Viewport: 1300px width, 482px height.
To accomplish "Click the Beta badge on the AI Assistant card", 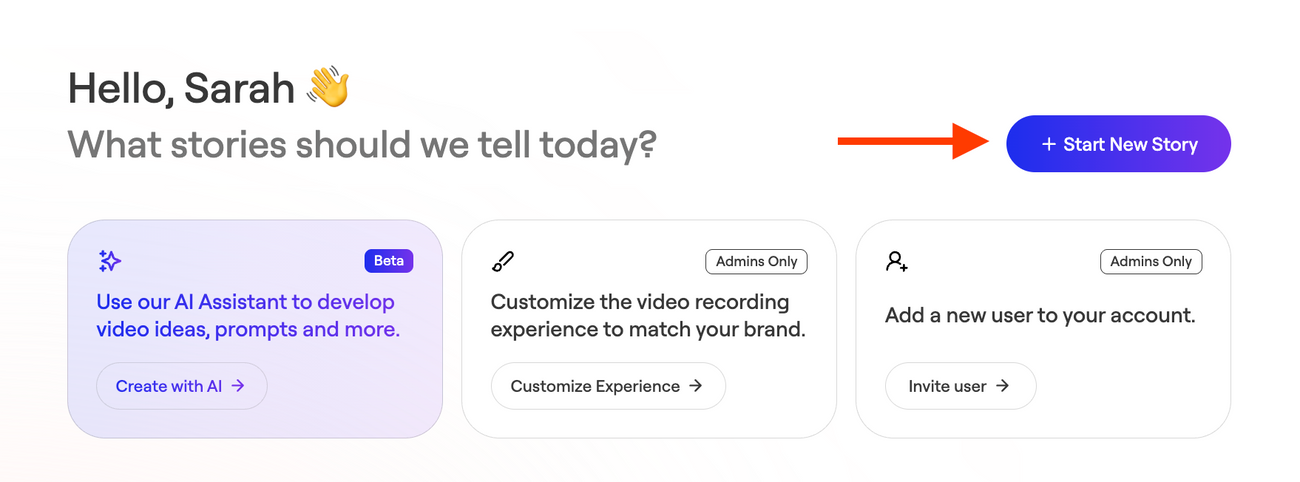I will pos(389,261).
